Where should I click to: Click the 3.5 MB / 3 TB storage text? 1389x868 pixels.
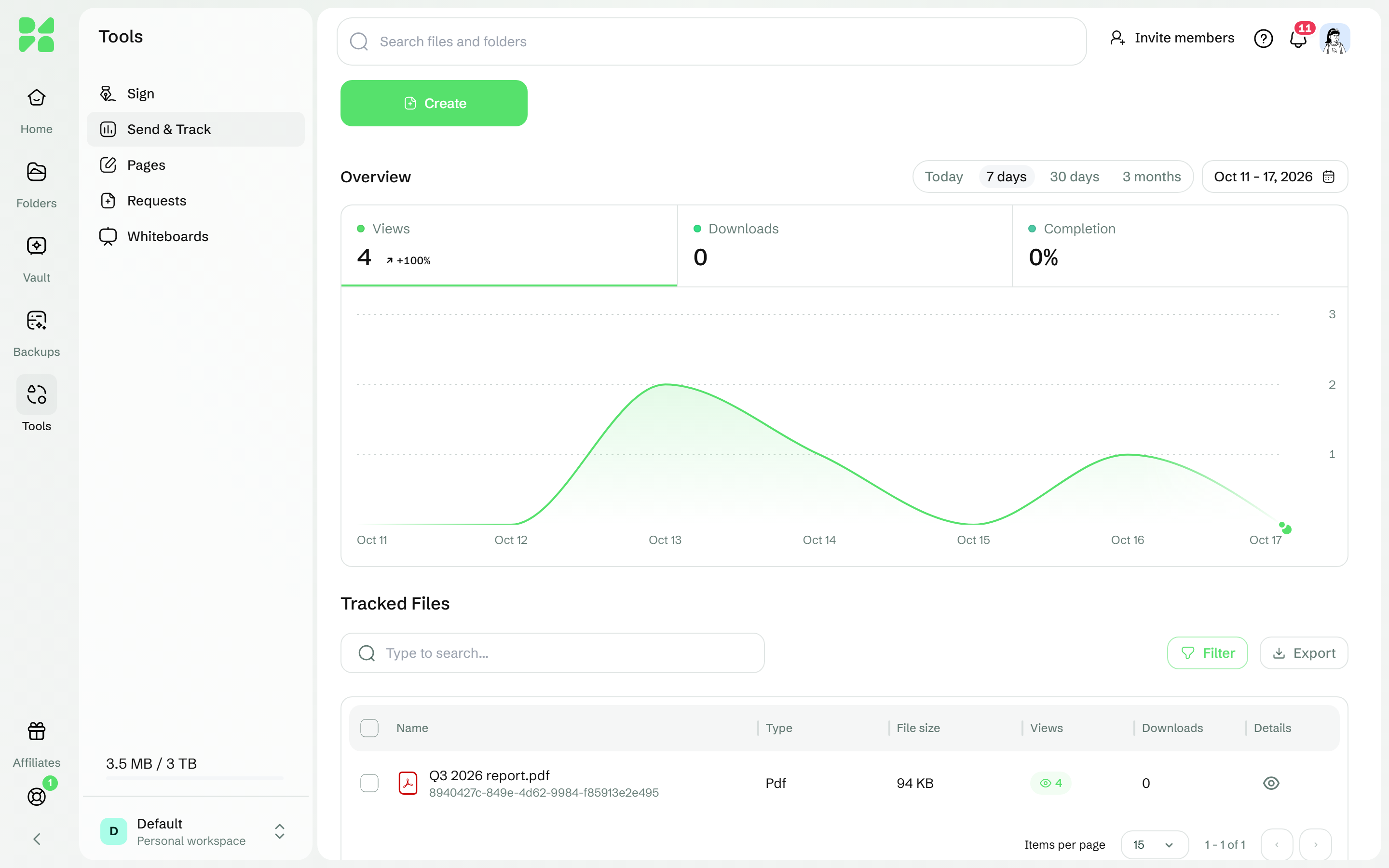tap(151, 763)
